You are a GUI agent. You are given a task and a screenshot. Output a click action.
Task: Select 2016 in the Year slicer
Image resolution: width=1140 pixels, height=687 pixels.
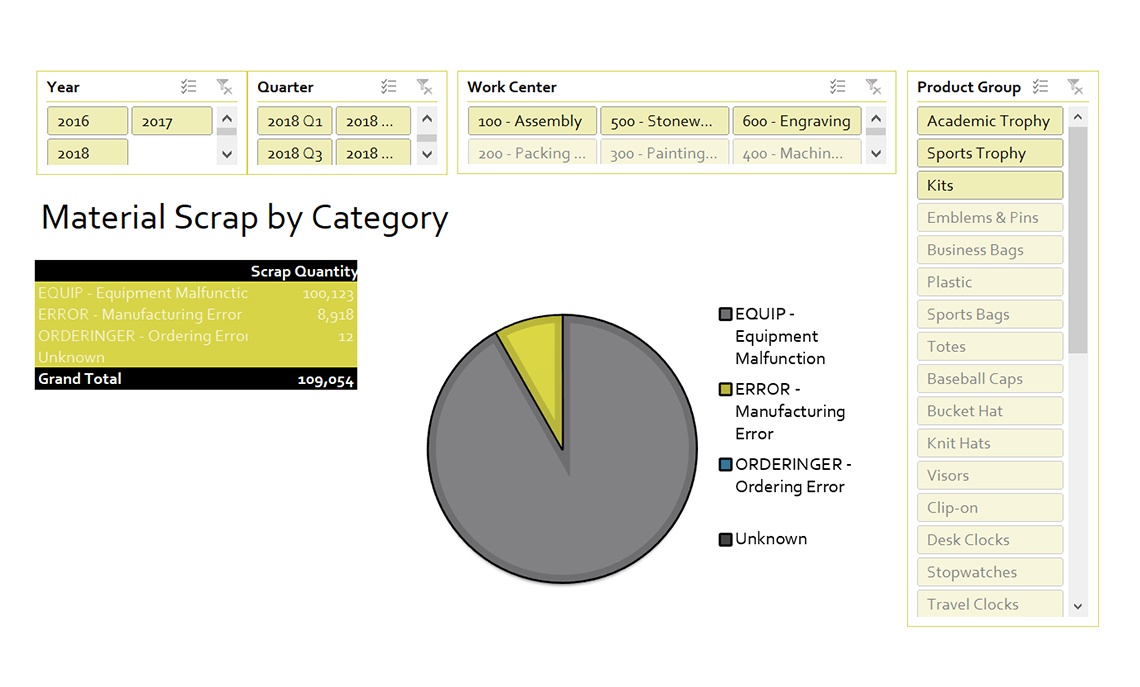click(87, 120)
